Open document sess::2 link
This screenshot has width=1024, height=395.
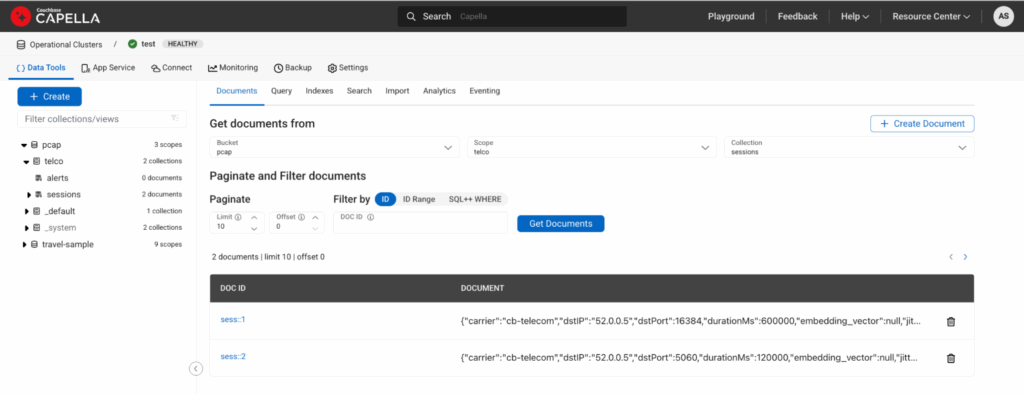pyautogui.click(x=232, y=356)
